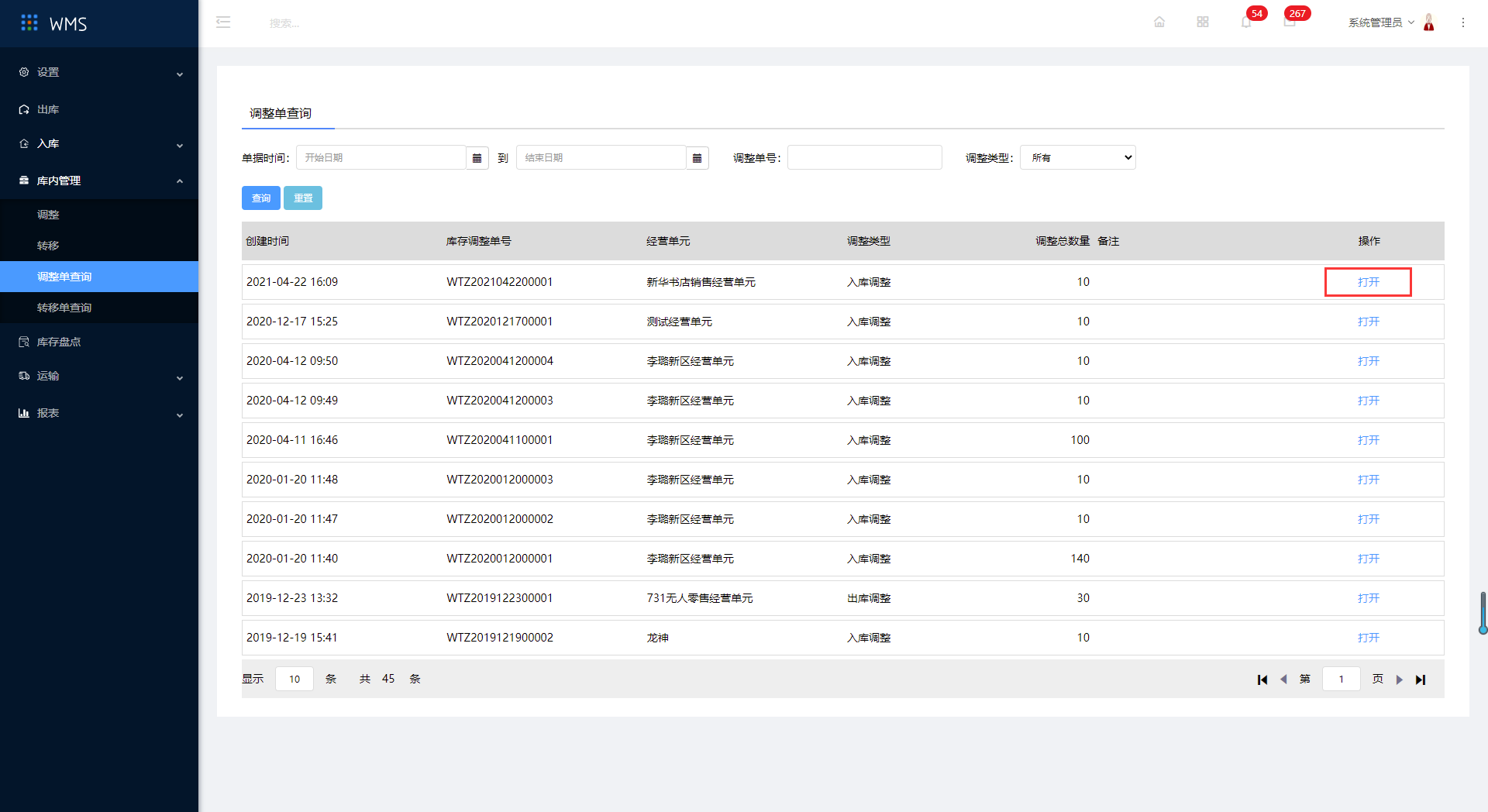Open the apps grid icon in the top bar
This screenshot has width=1488, height=812.
click(x=1203, y=22)
